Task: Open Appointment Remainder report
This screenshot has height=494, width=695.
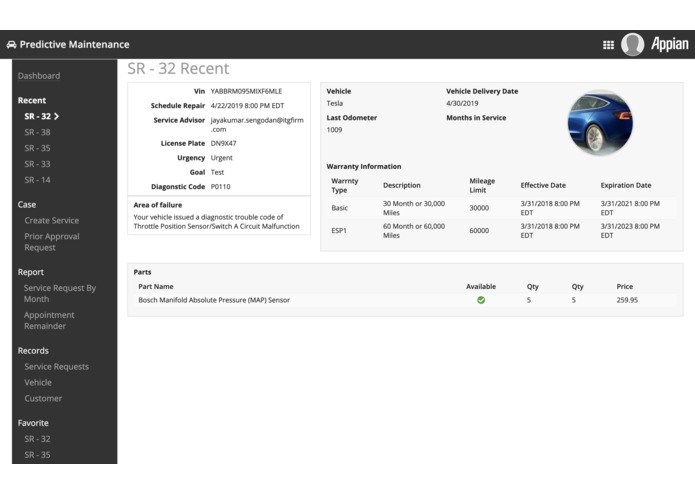Action: [49, 320]
